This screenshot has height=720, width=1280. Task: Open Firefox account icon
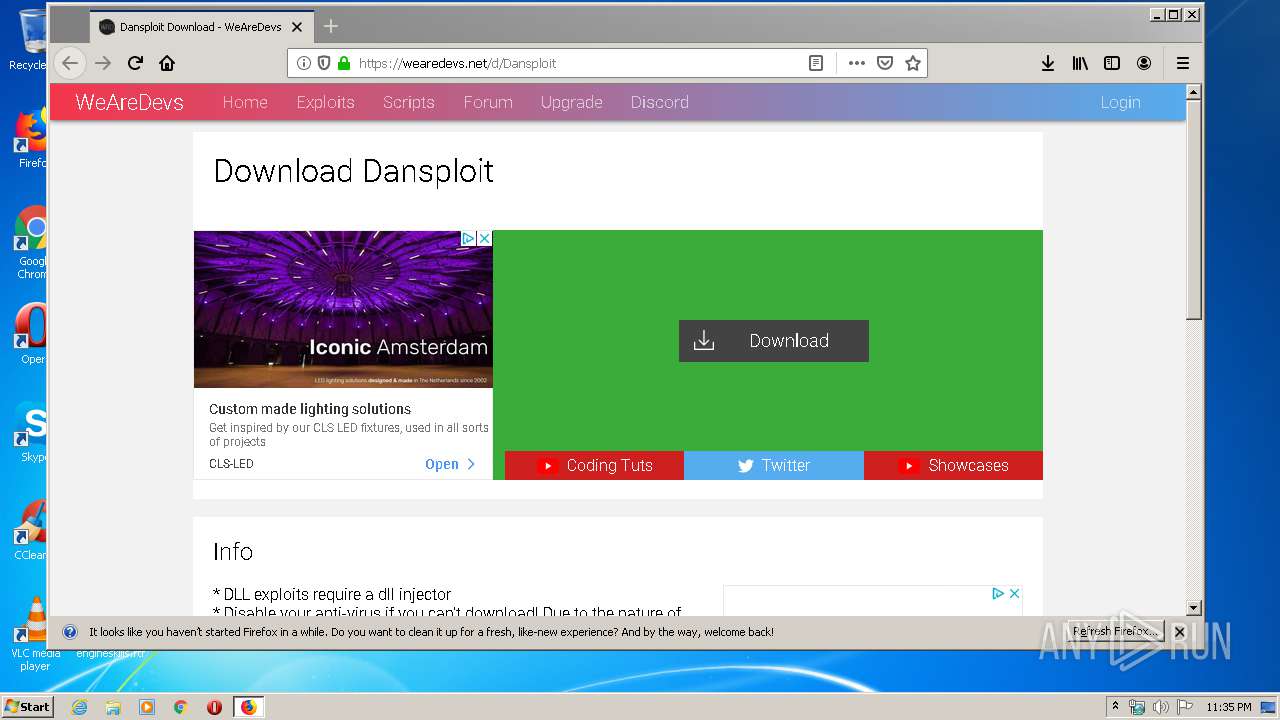pos(1144,63)
